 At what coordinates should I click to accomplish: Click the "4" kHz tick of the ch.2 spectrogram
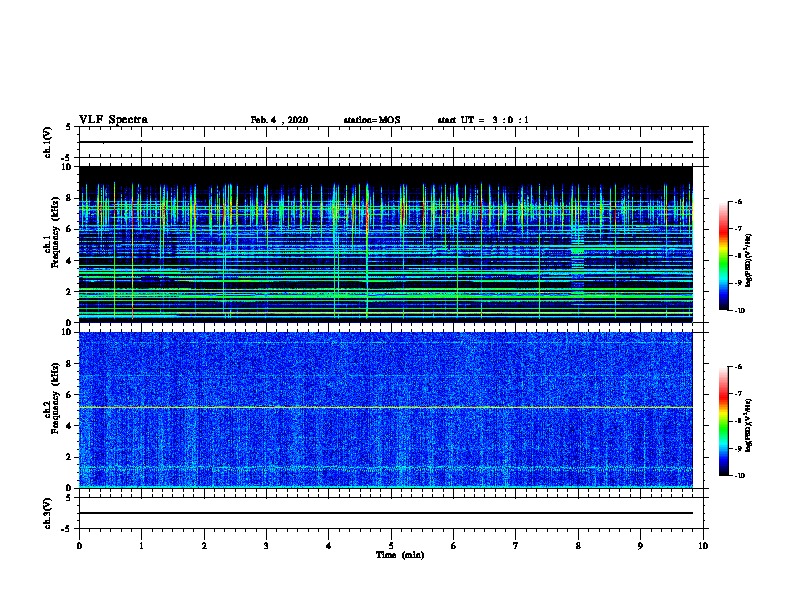(69, 426)
